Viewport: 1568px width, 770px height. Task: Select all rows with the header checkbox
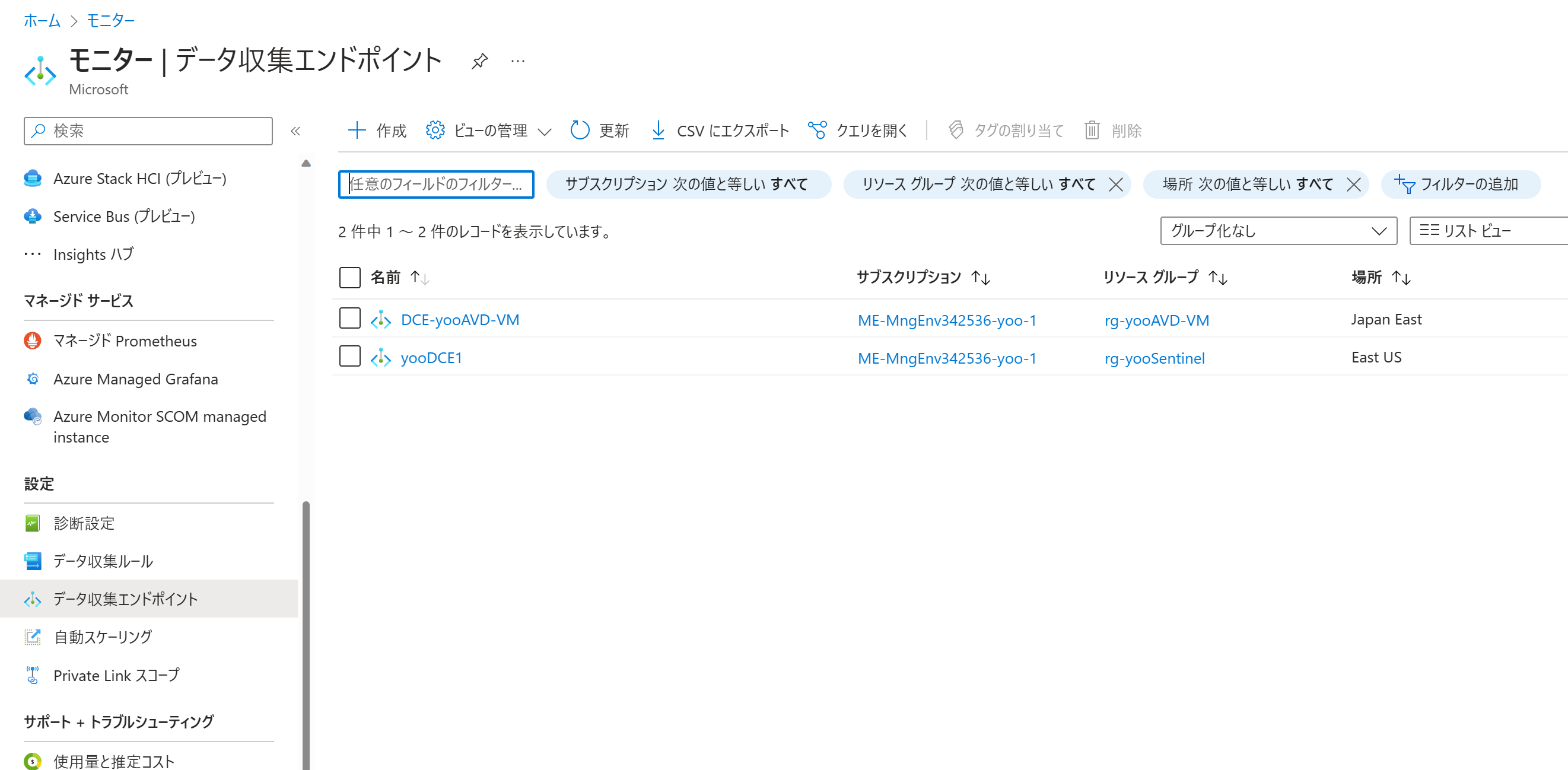click(x=349, y=277)
